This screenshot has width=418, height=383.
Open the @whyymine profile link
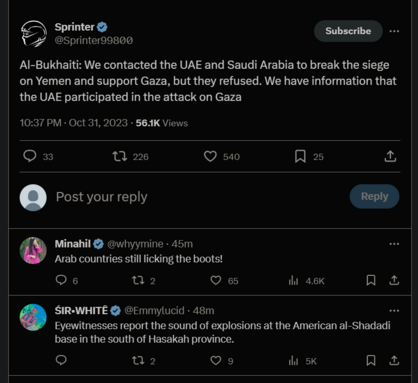pyautogui.click(x=135, y=244)
